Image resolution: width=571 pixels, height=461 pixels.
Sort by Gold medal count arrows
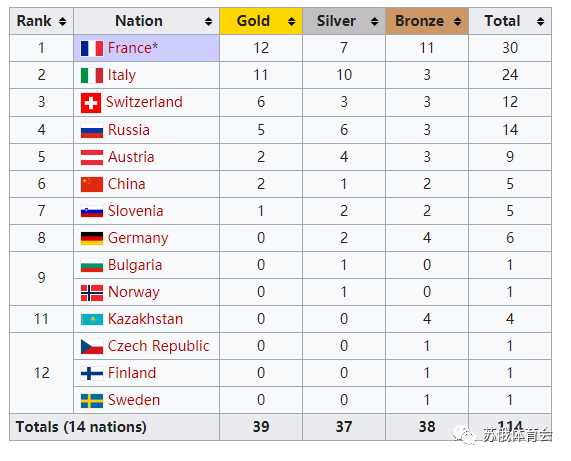(x=291, y=21)
